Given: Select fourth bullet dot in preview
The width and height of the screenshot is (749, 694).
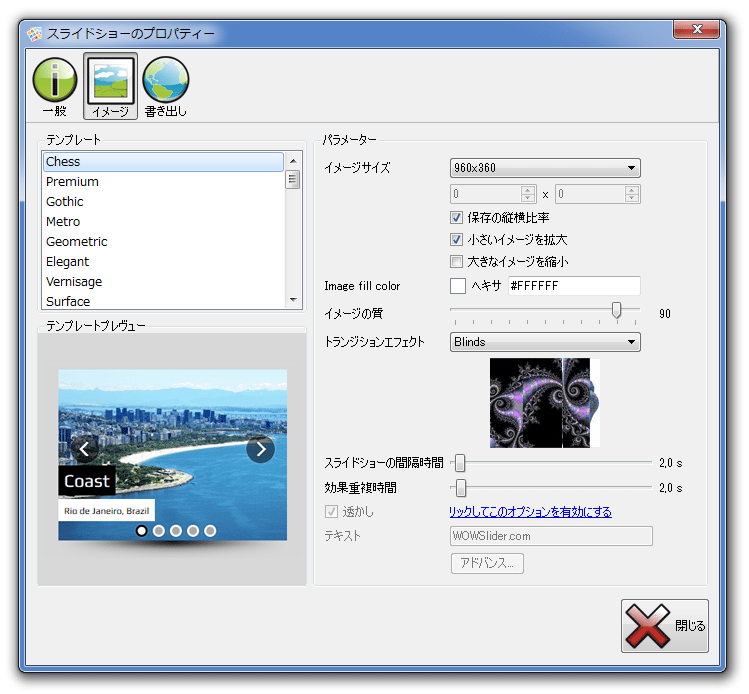Looking at the screenshot, I should pos(193,531).
